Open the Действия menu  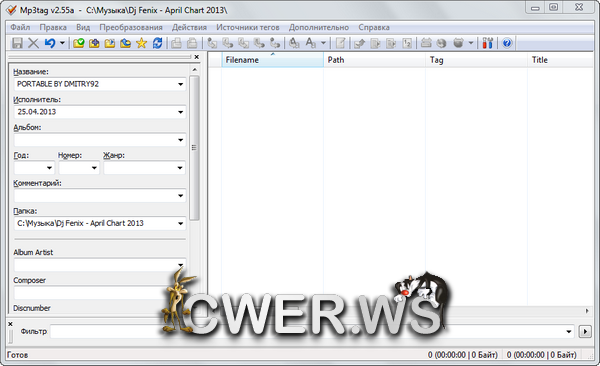click(x=189, y=27)
